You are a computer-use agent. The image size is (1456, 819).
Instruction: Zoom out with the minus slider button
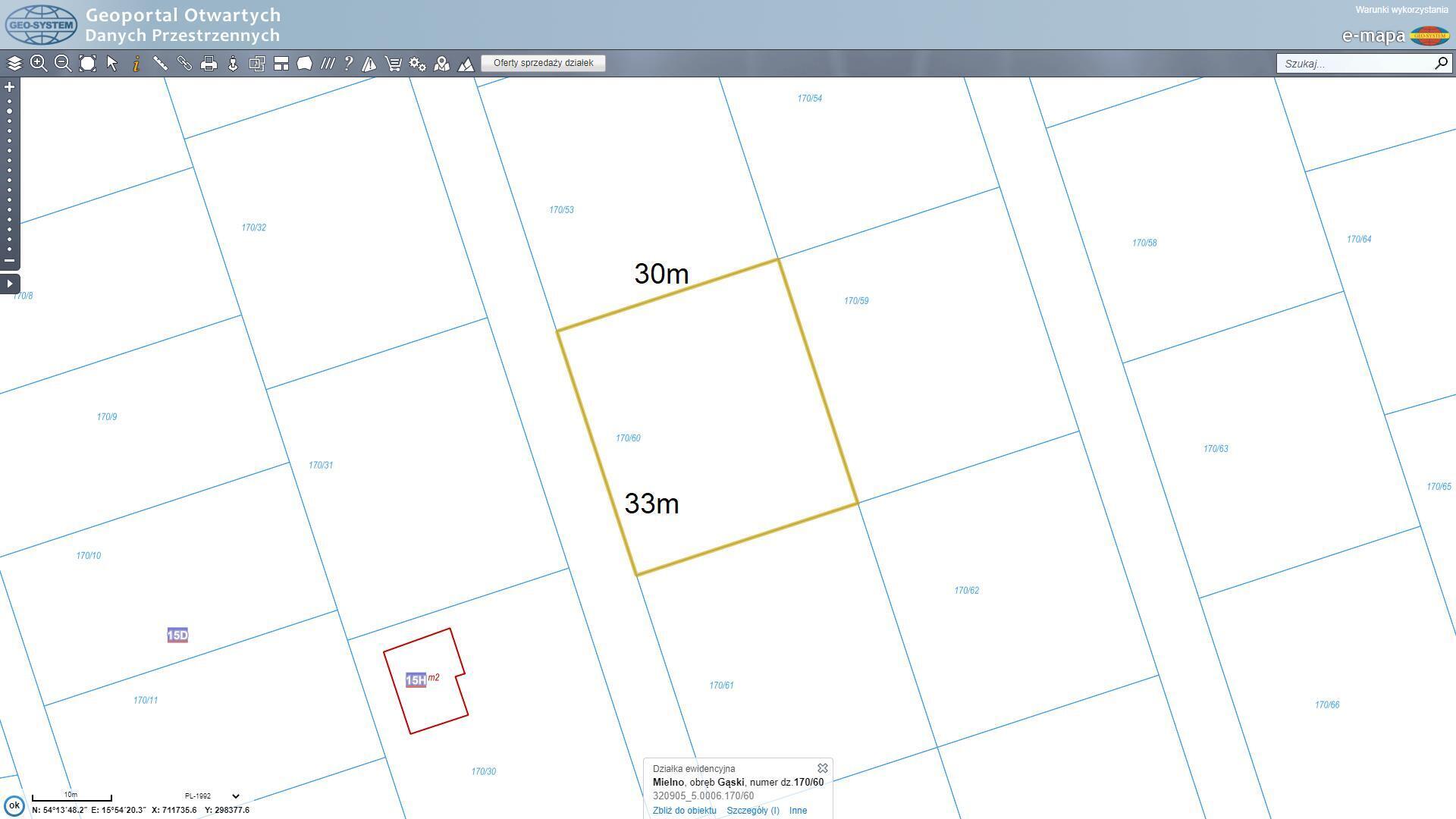[x=9, y=261]
